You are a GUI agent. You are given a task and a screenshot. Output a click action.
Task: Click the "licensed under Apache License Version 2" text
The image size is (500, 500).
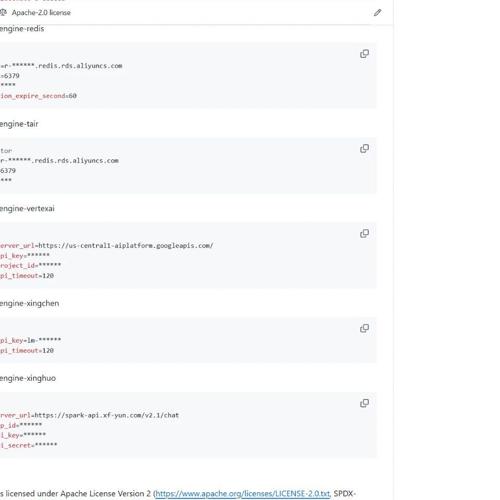point(78,494)
